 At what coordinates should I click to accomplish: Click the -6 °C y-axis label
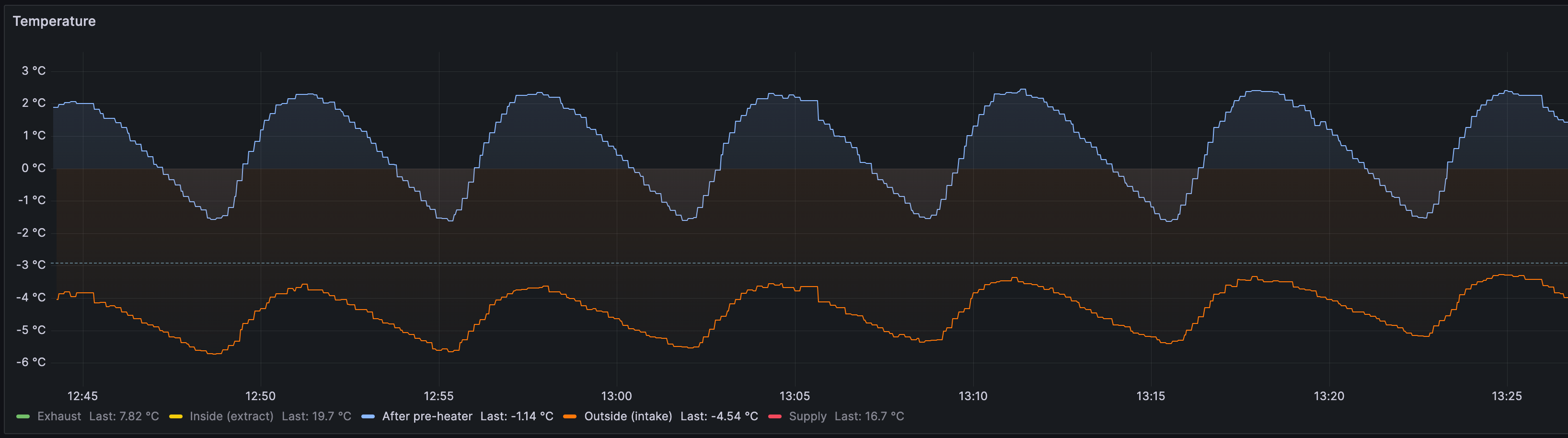click(31, 363)
